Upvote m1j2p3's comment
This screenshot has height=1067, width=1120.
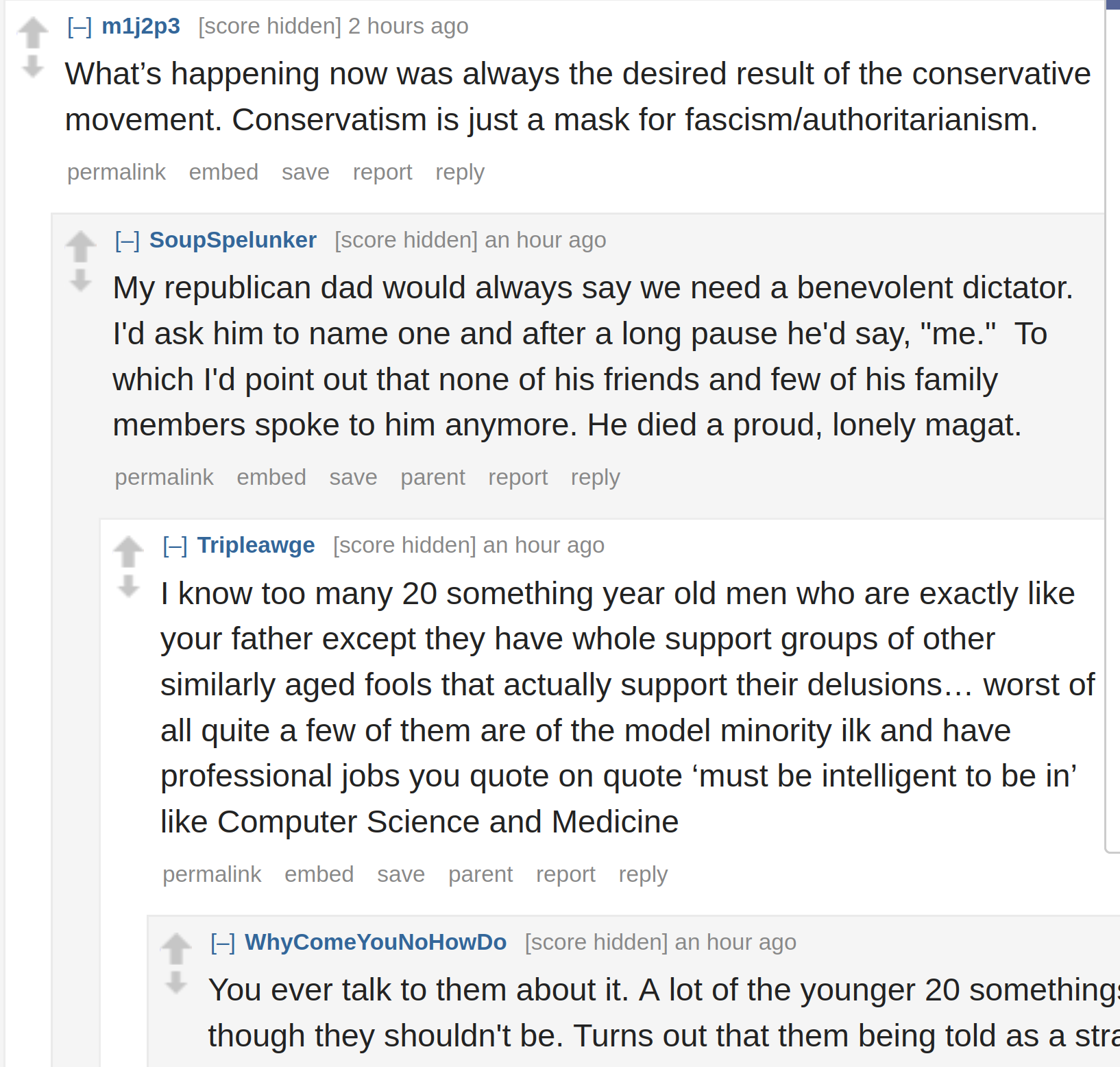pyautogui.click(x=33, y=32)
